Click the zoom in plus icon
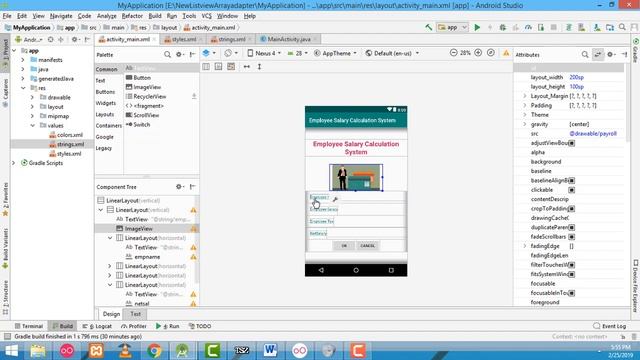The height and width of the screenshot is (360, 640). (x=478, y=53)
